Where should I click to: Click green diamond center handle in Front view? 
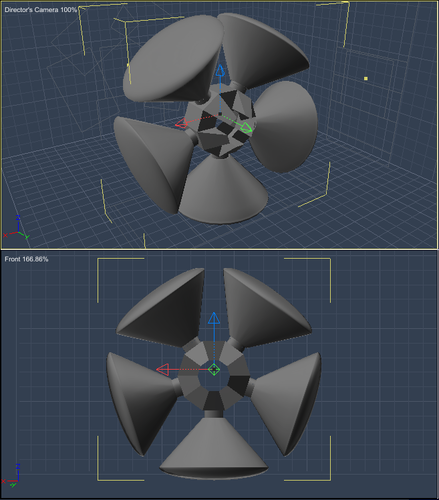[214, 370]
